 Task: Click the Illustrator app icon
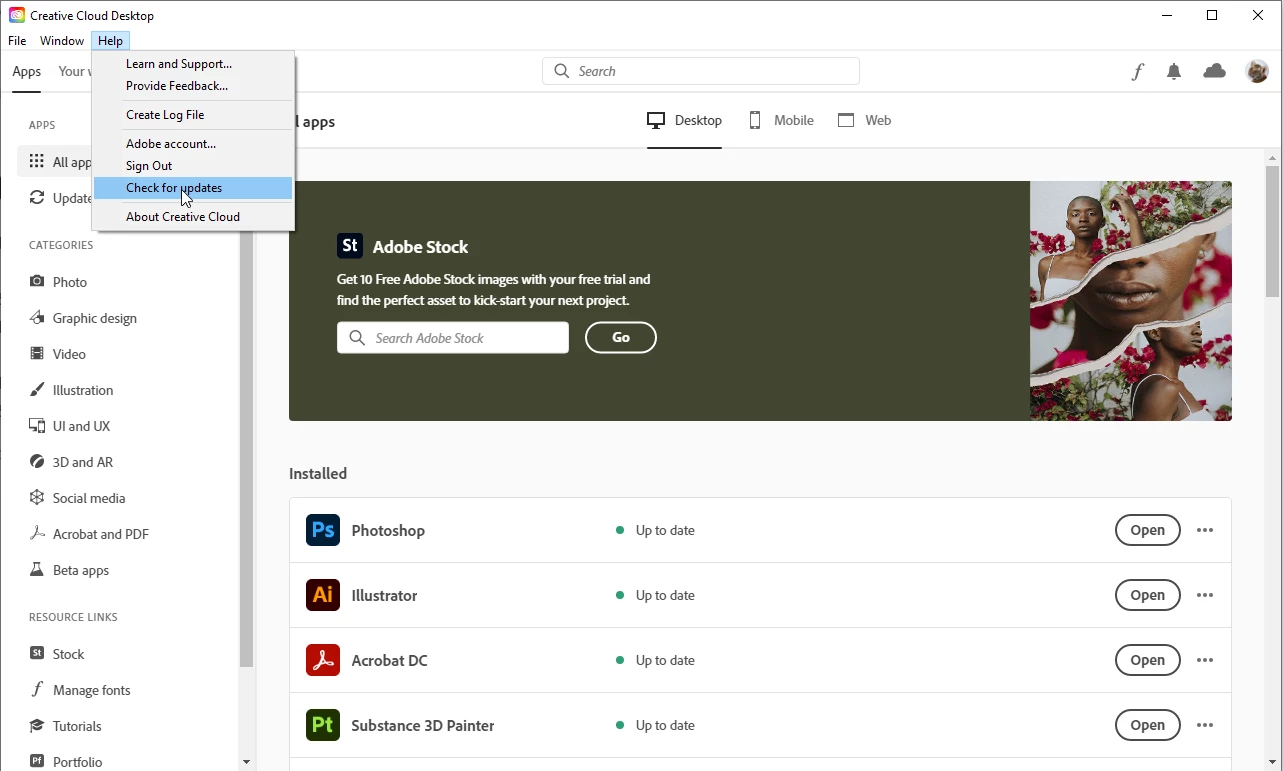tap(323, 595)
